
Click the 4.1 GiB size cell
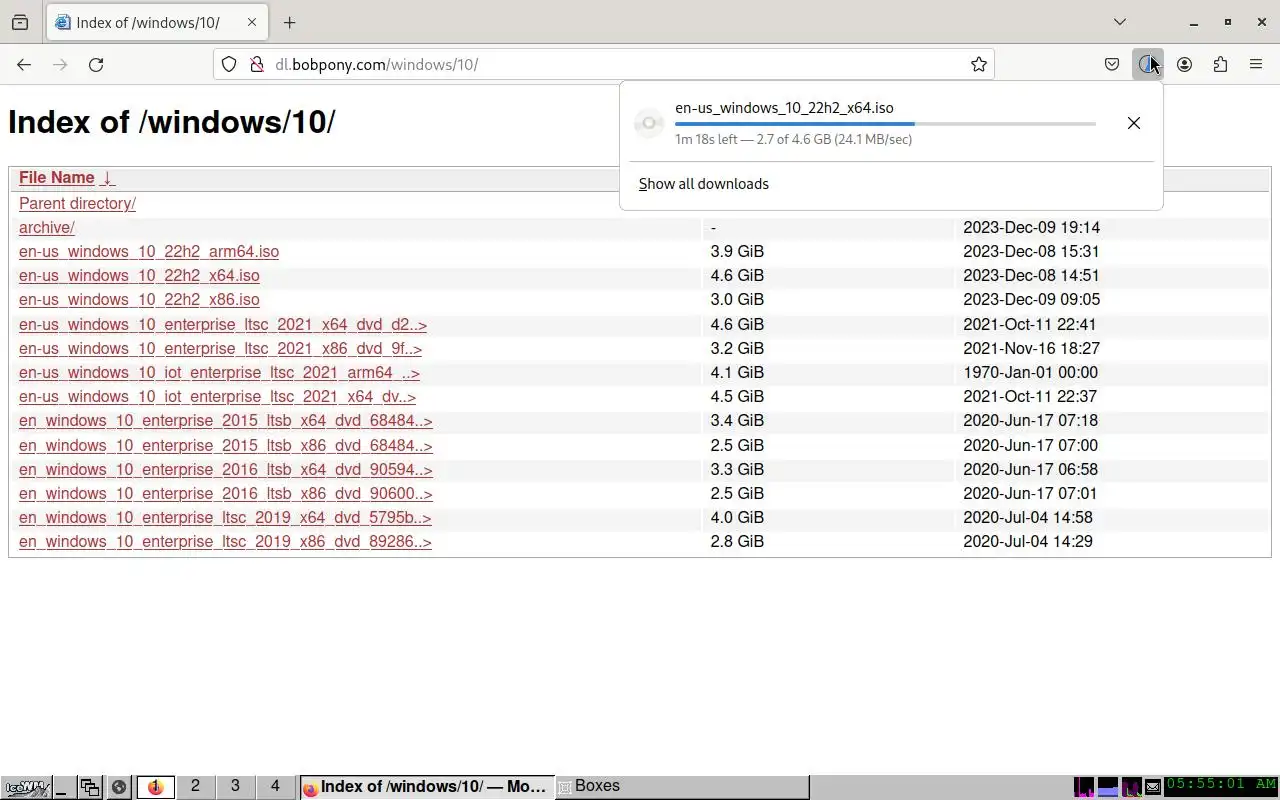[x=737, y=373]
